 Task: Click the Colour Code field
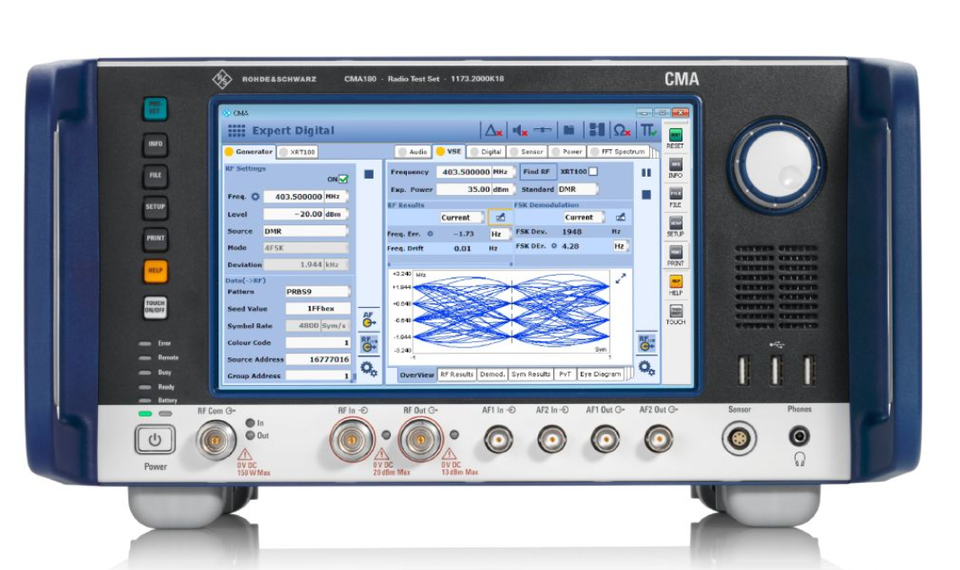coord(318,343)
